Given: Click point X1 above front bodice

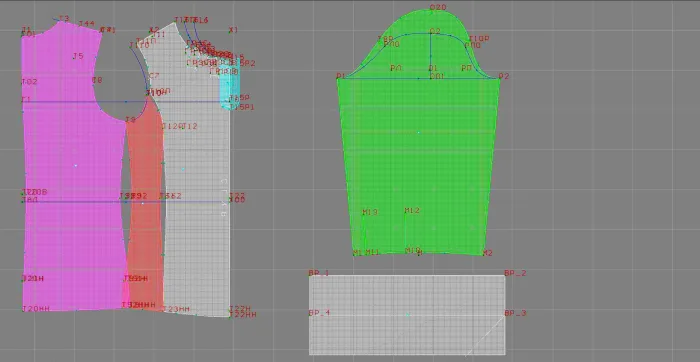Looking at the screenshot, I should (x=233, y=30).
